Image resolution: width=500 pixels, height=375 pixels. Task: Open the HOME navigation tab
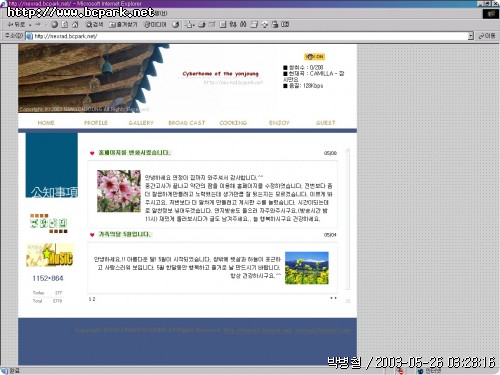[46, 123]
